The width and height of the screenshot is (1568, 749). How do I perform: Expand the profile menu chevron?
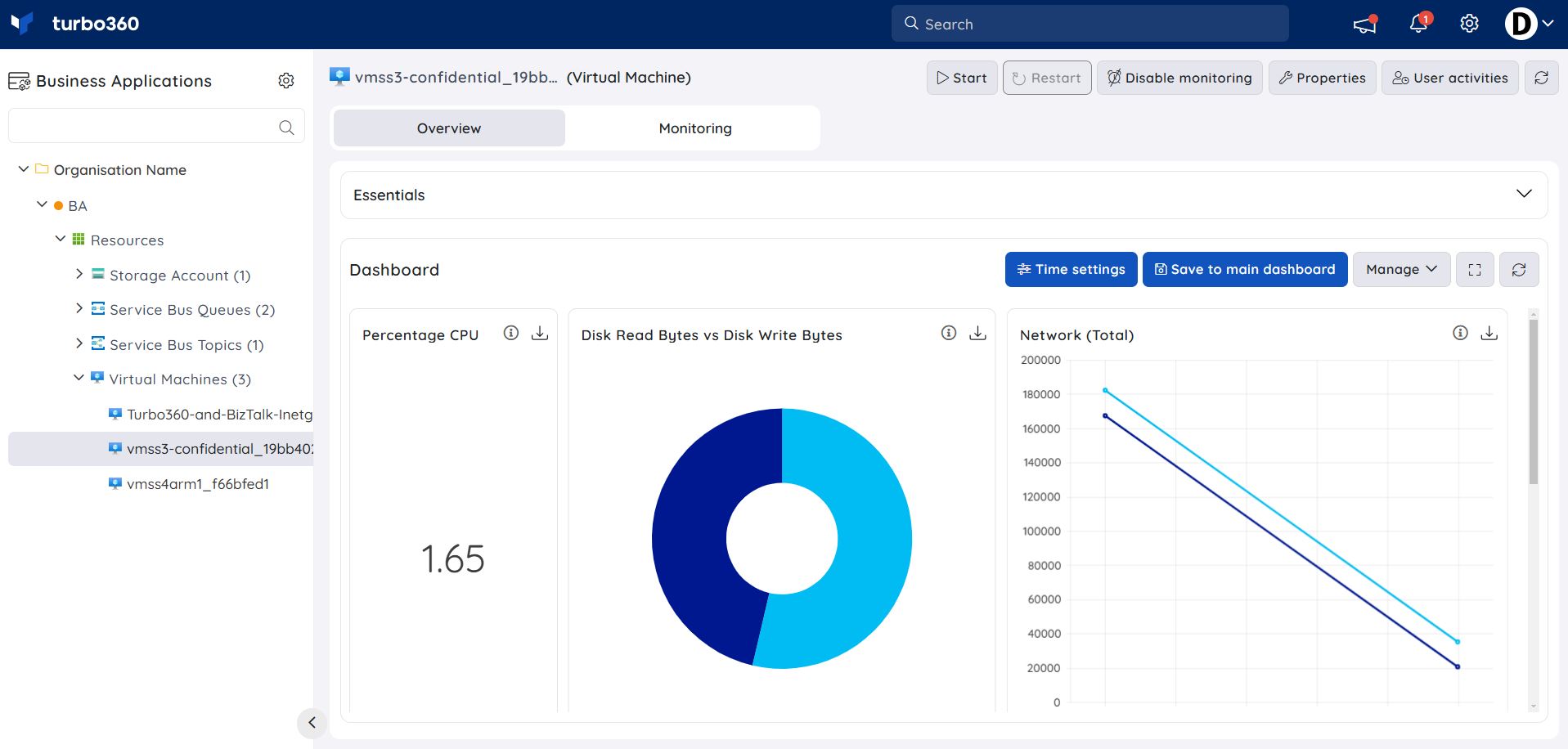(x=1548, y=24)
